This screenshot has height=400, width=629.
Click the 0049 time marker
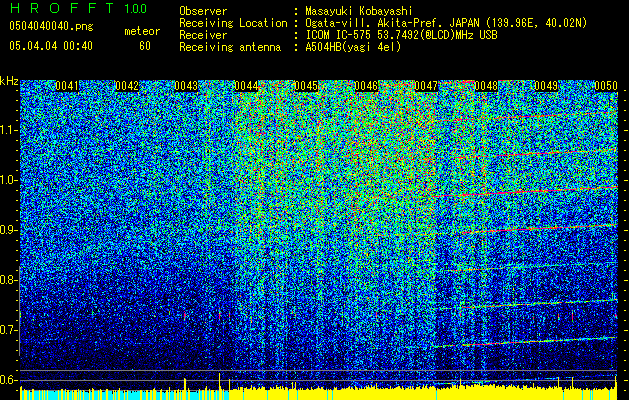pyautogui.click(x=546, y=86)
